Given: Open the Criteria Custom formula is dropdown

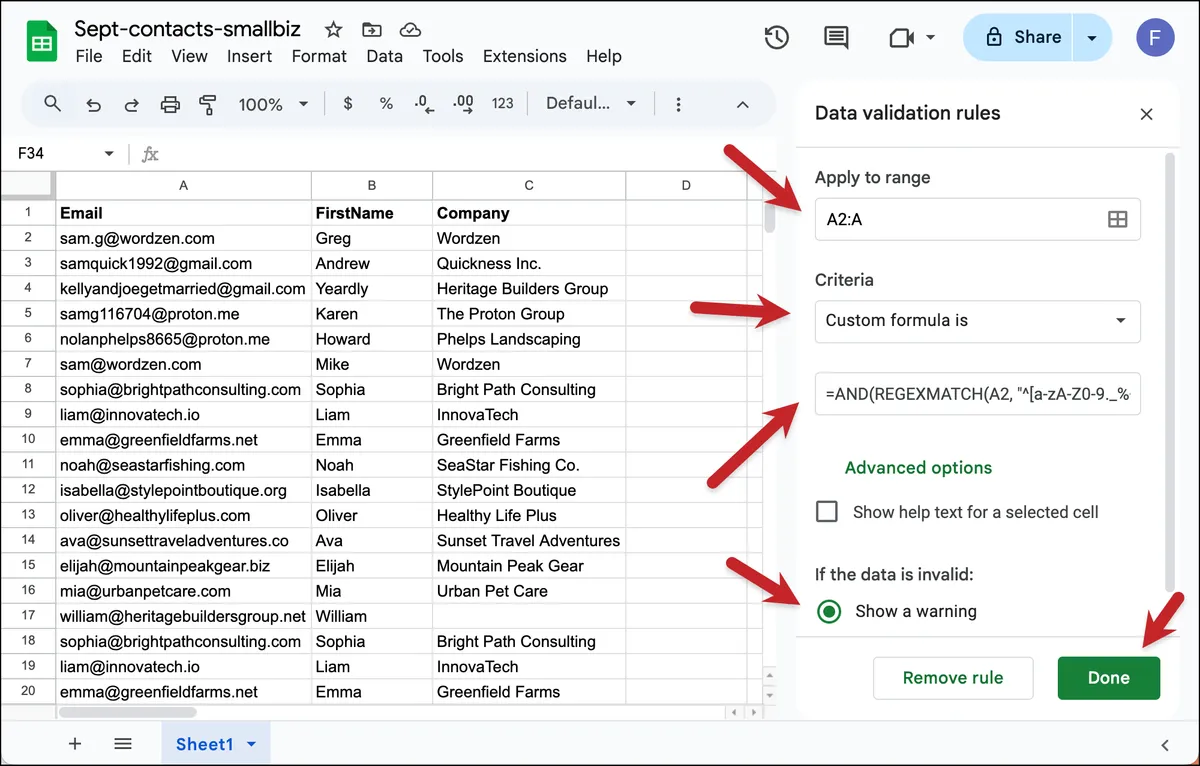Looking at the screenshot, I should click(x=978, y=321).
